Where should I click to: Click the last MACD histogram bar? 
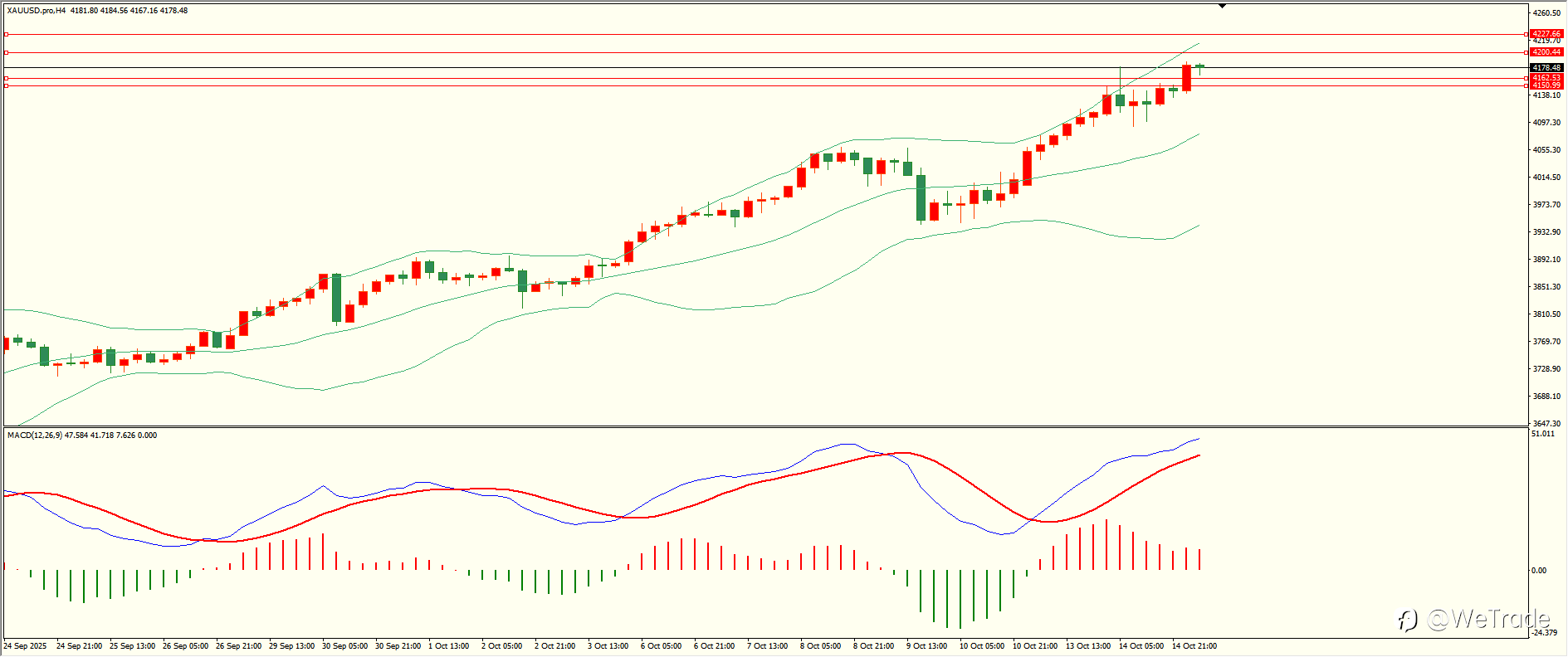(x=1200, y=559)
